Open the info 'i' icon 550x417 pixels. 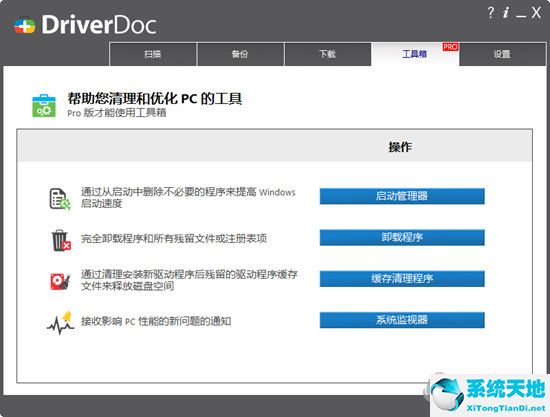point(505,13)
